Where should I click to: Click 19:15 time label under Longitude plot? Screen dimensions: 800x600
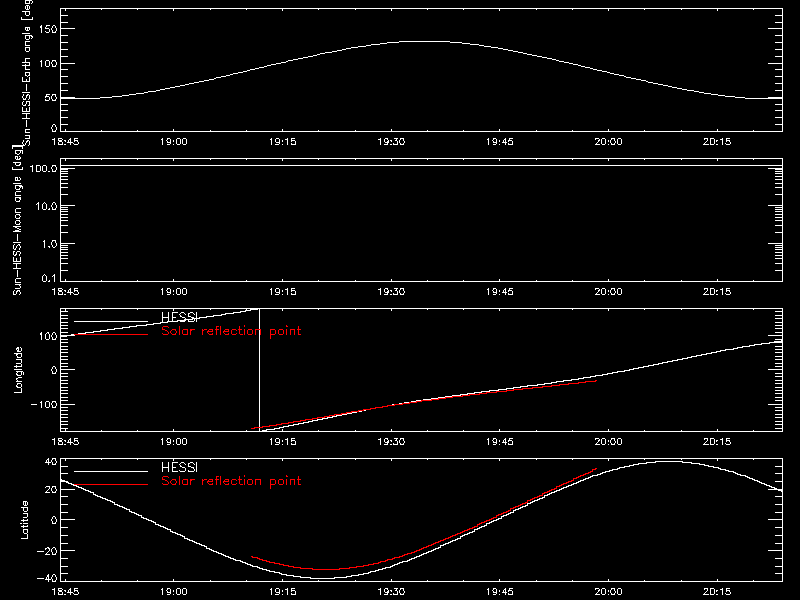(x=283, y=441)
